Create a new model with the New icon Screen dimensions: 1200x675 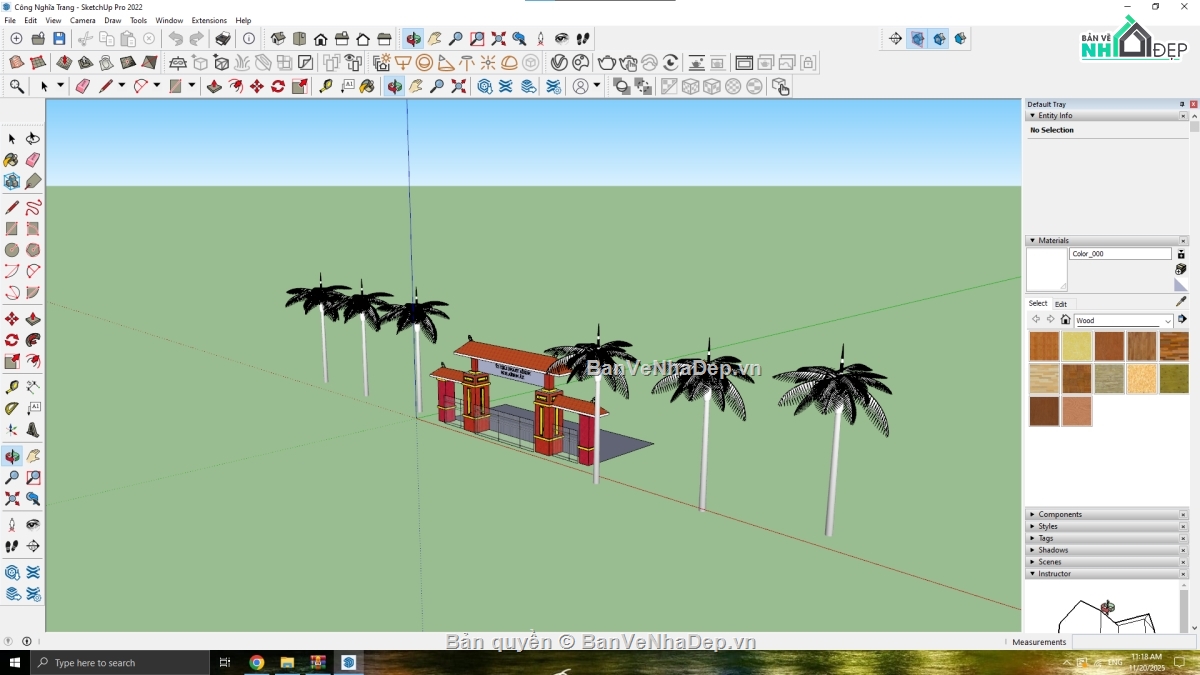coord(16,39)
